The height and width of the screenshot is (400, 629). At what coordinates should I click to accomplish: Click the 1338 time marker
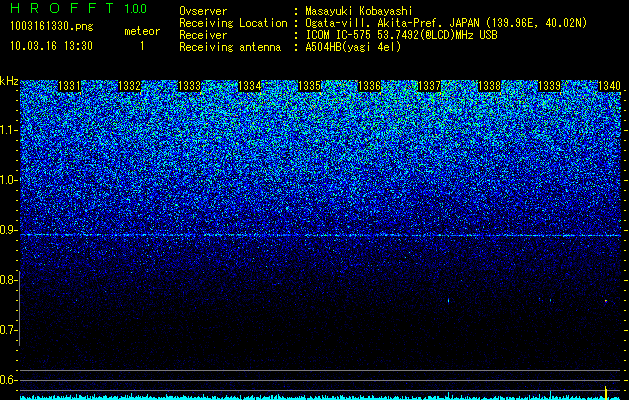tap(489, 86)
